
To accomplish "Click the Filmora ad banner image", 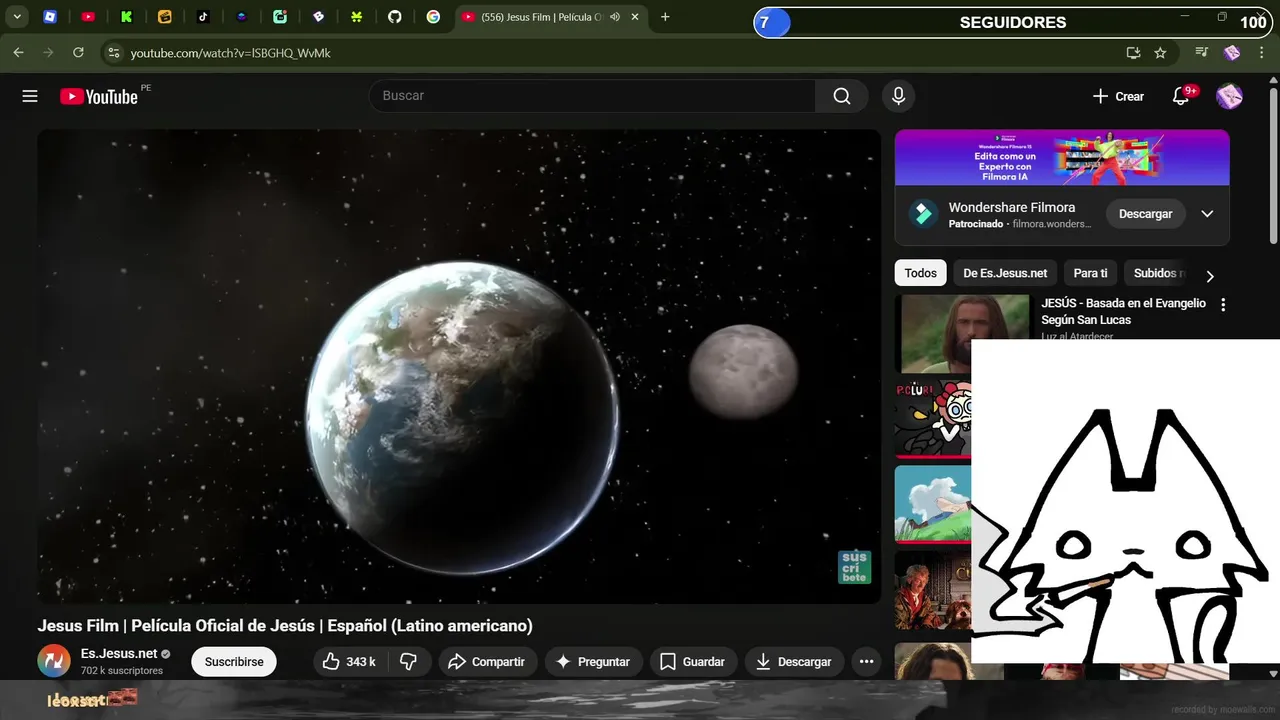I will 1062,158.
